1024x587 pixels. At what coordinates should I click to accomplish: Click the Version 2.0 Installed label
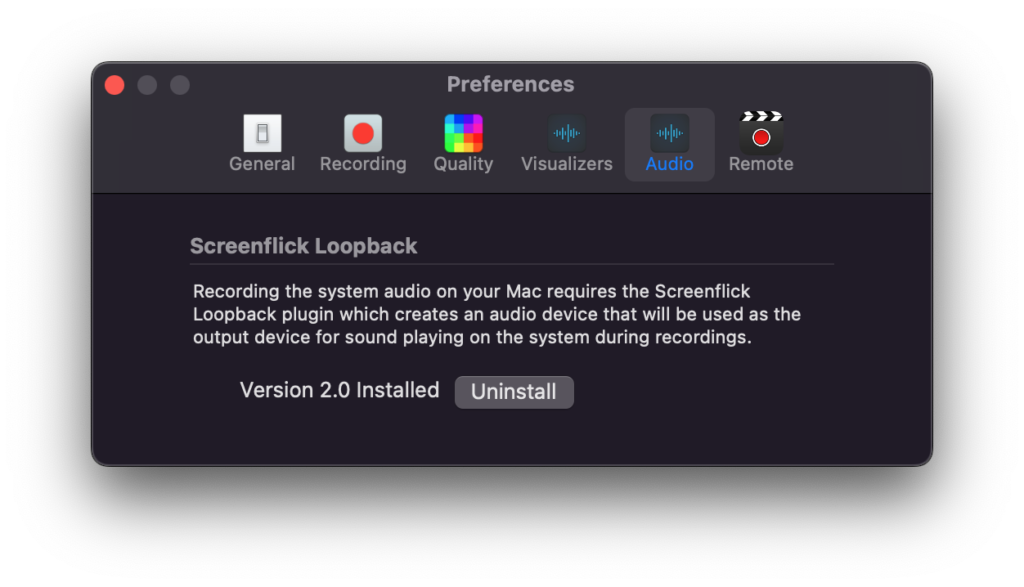click(x=340, y=390)
